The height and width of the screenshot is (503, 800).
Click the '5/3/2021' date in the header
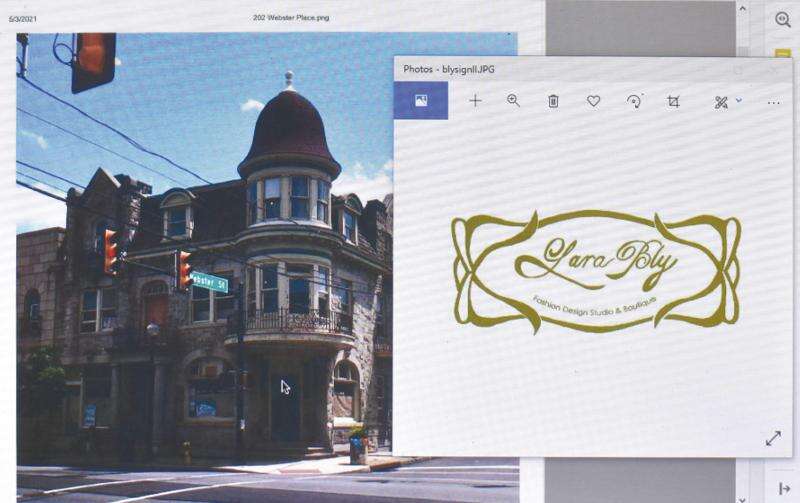click(x=22, y=18)
